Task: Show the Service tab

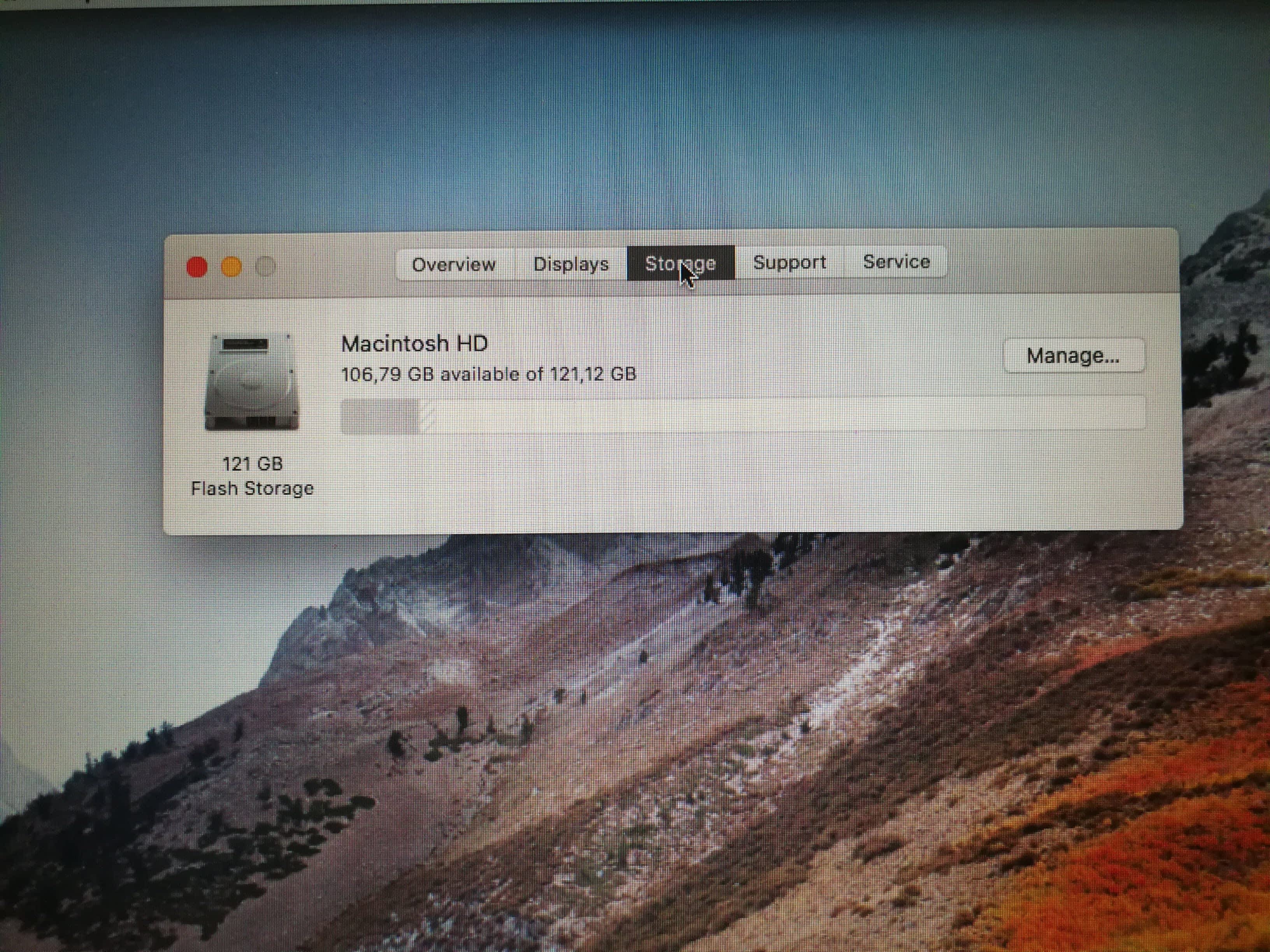Action: tap(896, 262)
